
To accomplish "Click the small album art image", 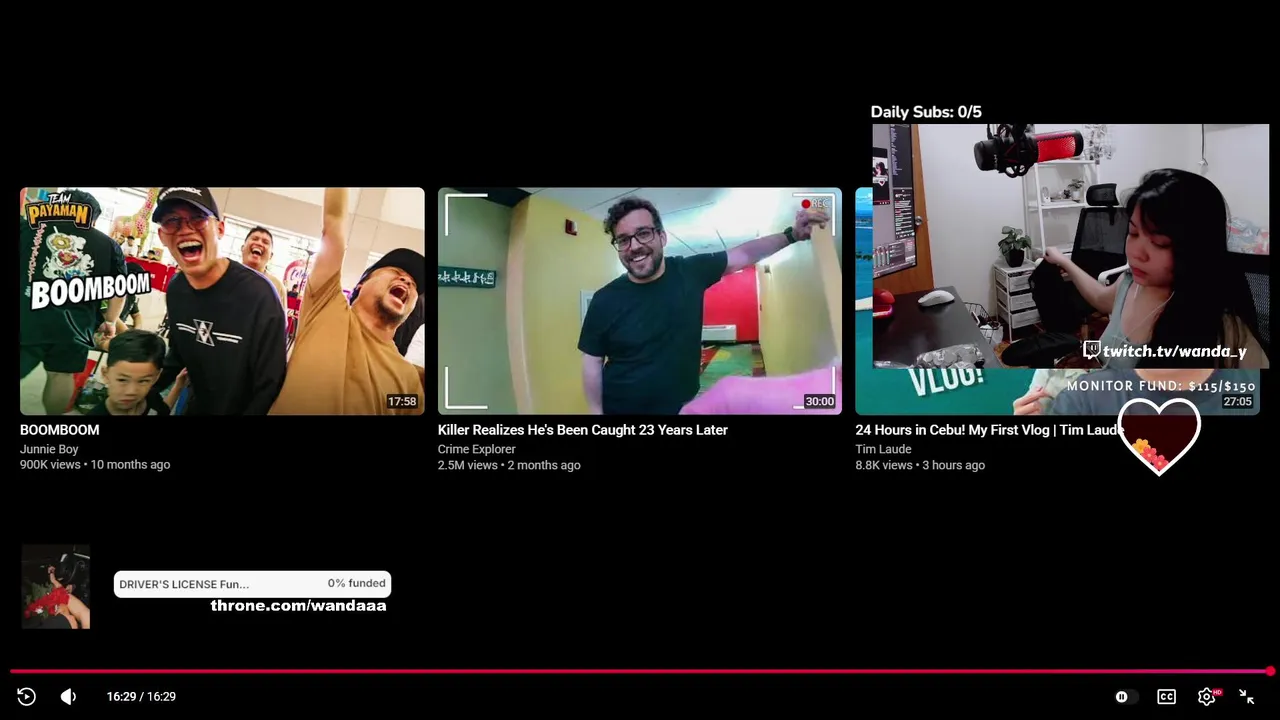I will pyautogui.click(x=56, y=587).
